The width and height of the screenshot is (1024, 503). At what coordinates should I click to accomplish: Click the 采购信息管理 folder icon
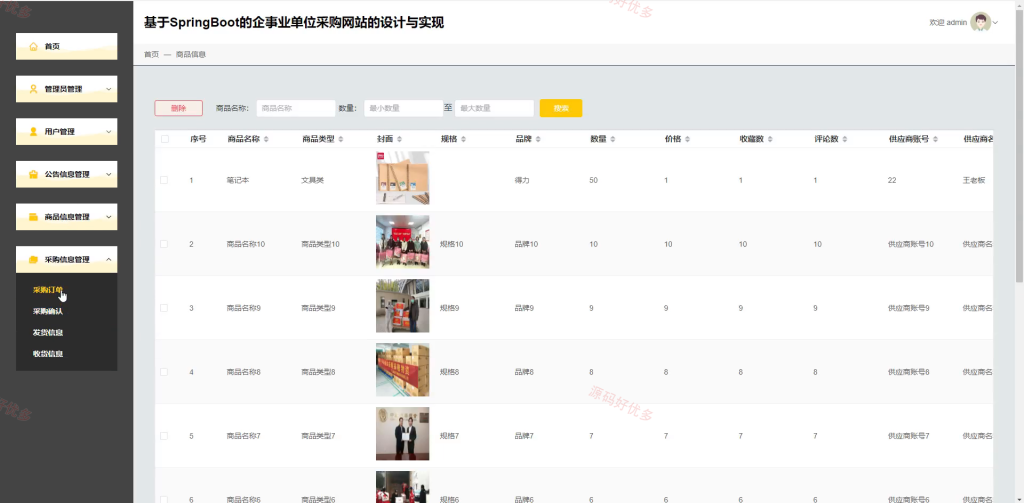pyautogui.click(x=33, y=259)
